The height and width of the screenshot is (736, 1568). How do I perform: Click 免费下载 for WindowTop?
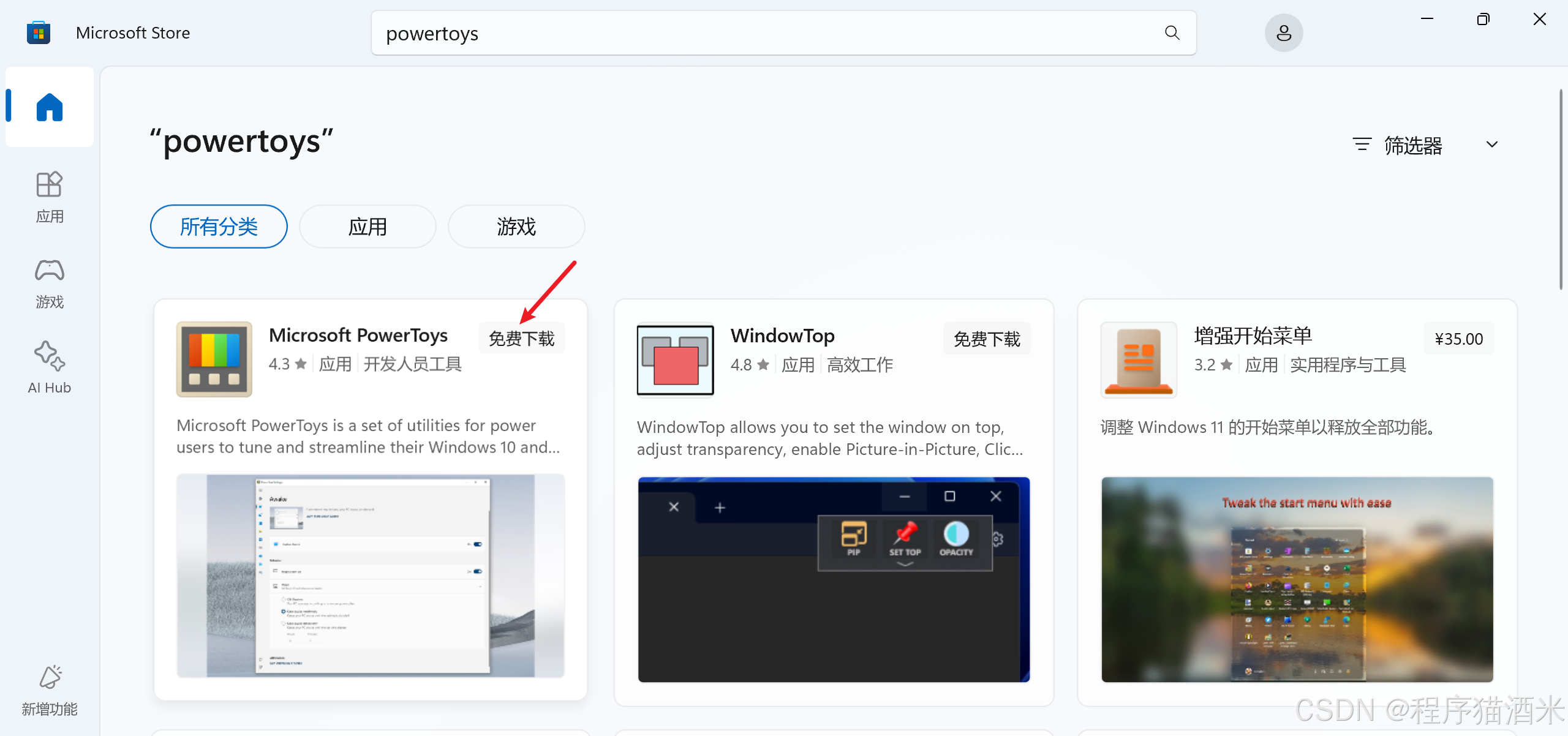tap(987, 339)
